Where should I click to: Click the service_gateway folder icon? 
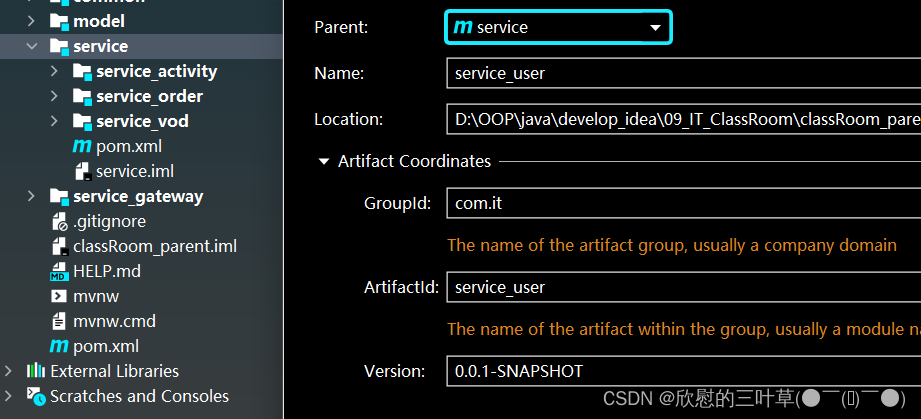59,196
